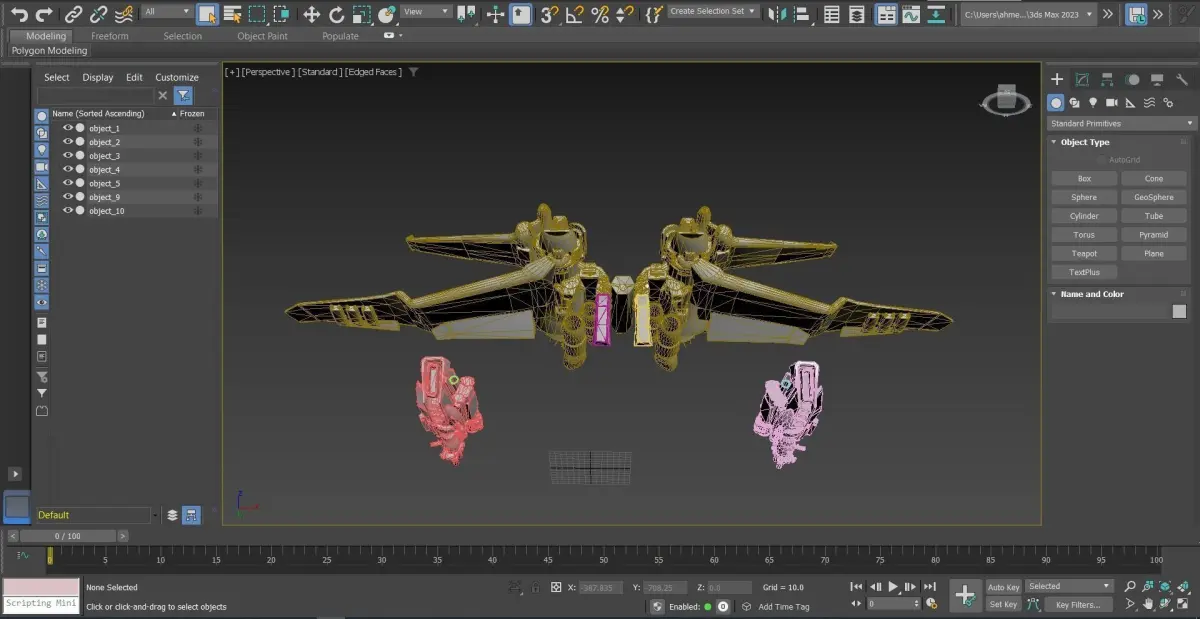Open the Modify command panel tab
The height and width of the screenshot is (619, 1200).
tap(1082, 79)
